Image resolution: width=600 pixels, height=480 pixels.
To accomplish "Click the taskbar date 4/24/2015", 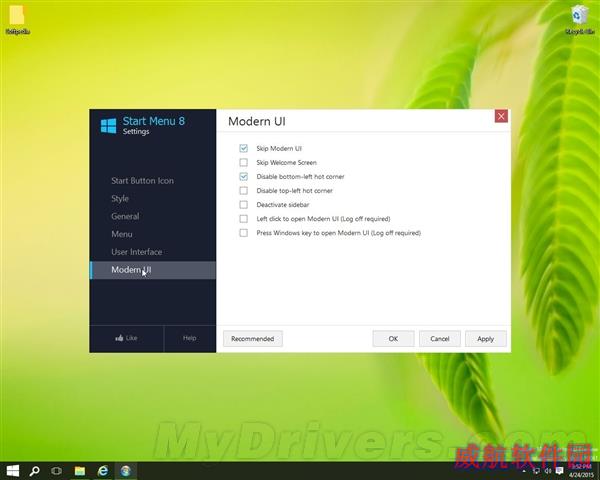I will point(582,475).
